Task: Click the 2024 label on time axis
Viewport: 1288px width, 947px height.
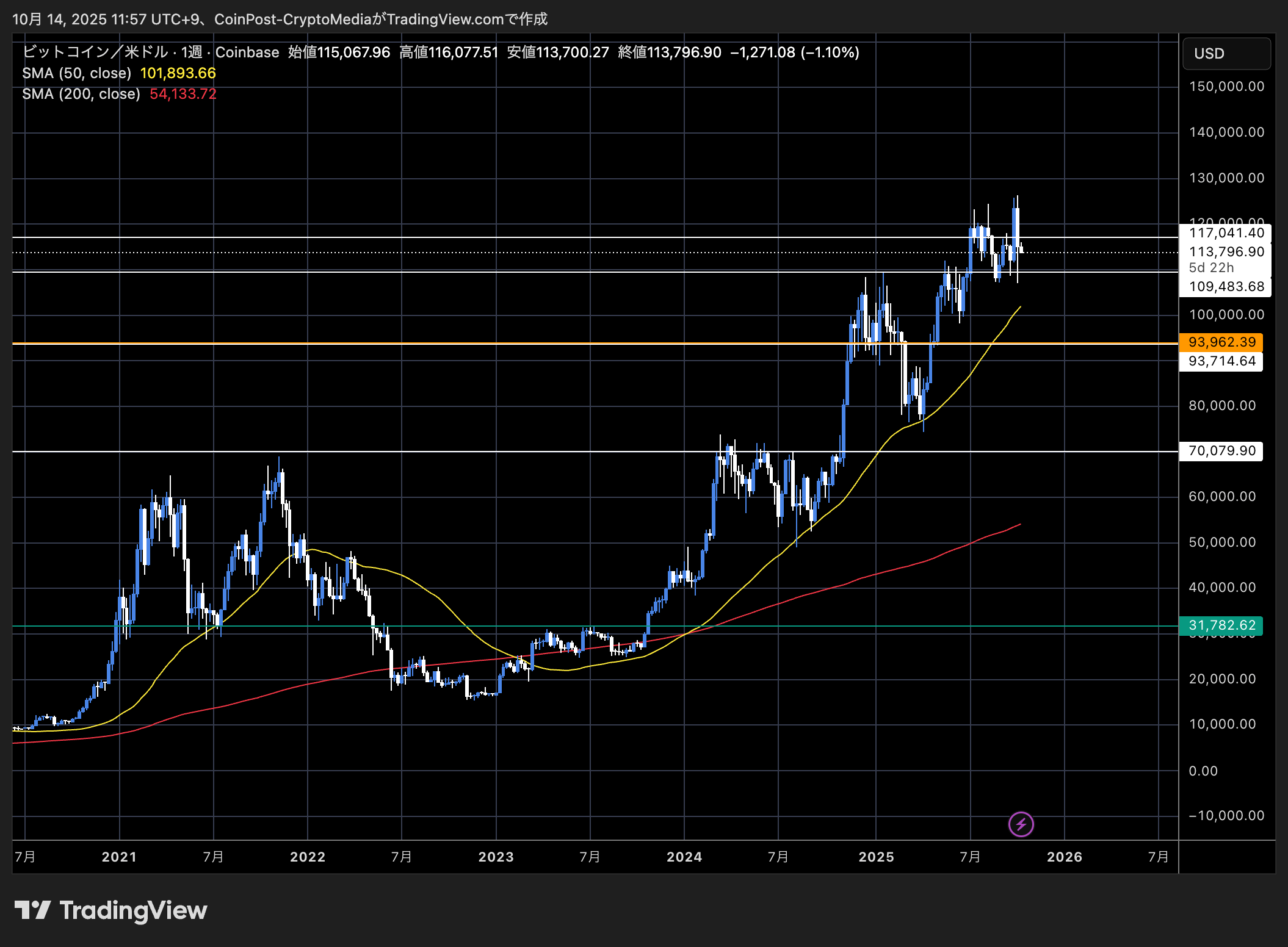Action: (684, 857)
